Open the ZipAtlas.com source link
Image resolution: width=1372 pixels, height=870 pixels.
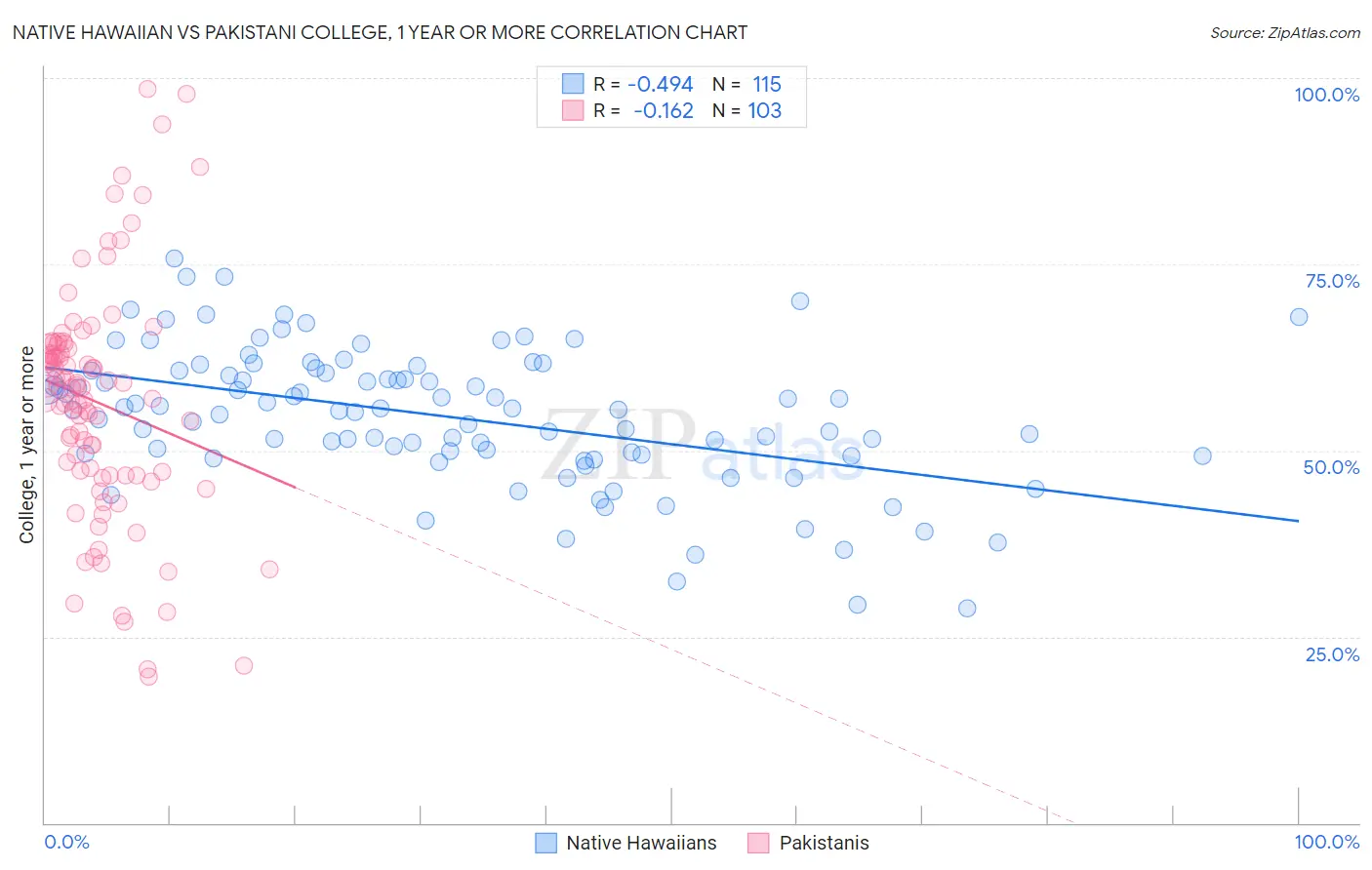[x=1285, y=32]
